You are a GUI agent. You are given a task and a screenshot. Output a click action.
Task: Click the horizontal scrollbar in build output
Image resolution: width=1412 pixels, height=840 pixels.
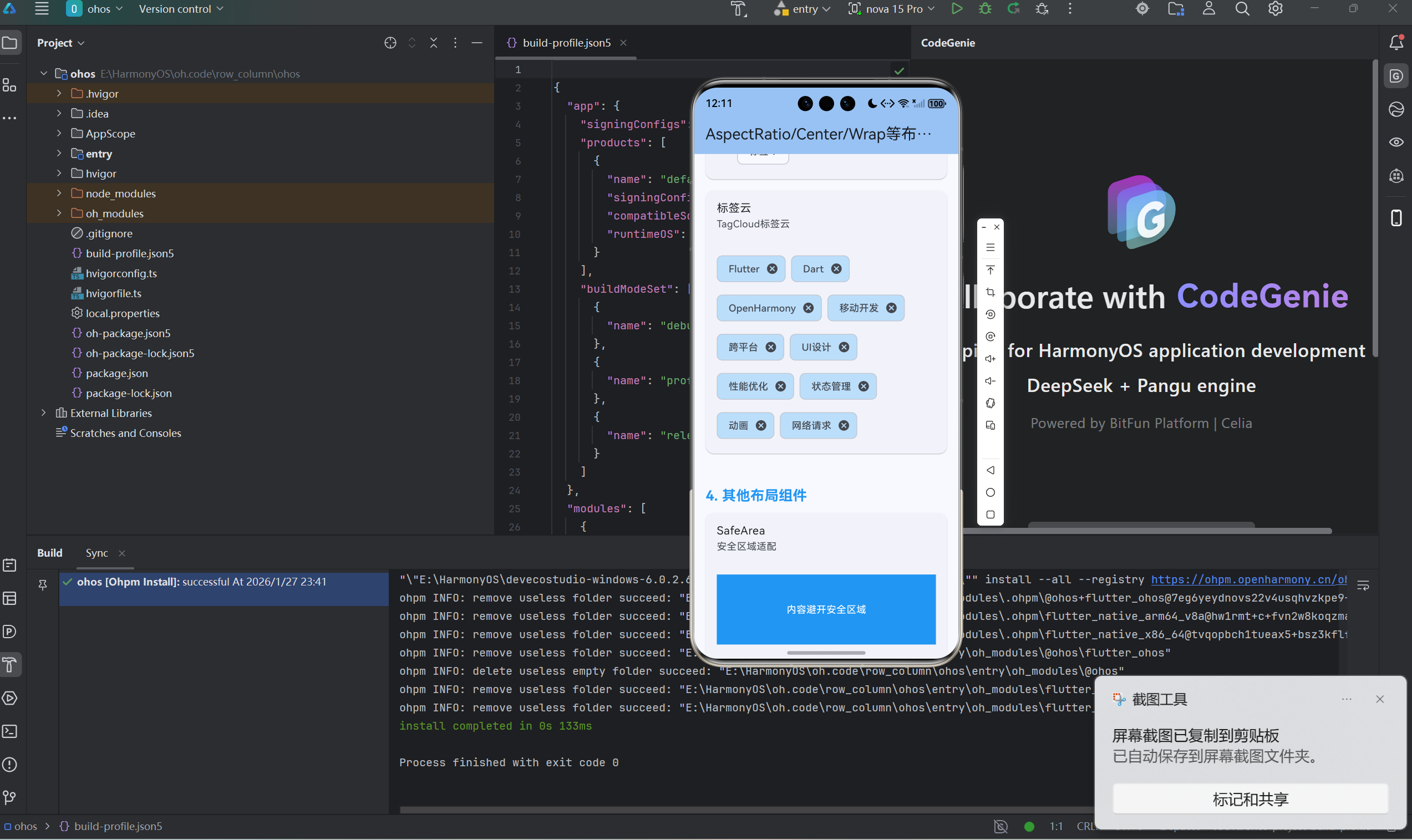[736, 810]
